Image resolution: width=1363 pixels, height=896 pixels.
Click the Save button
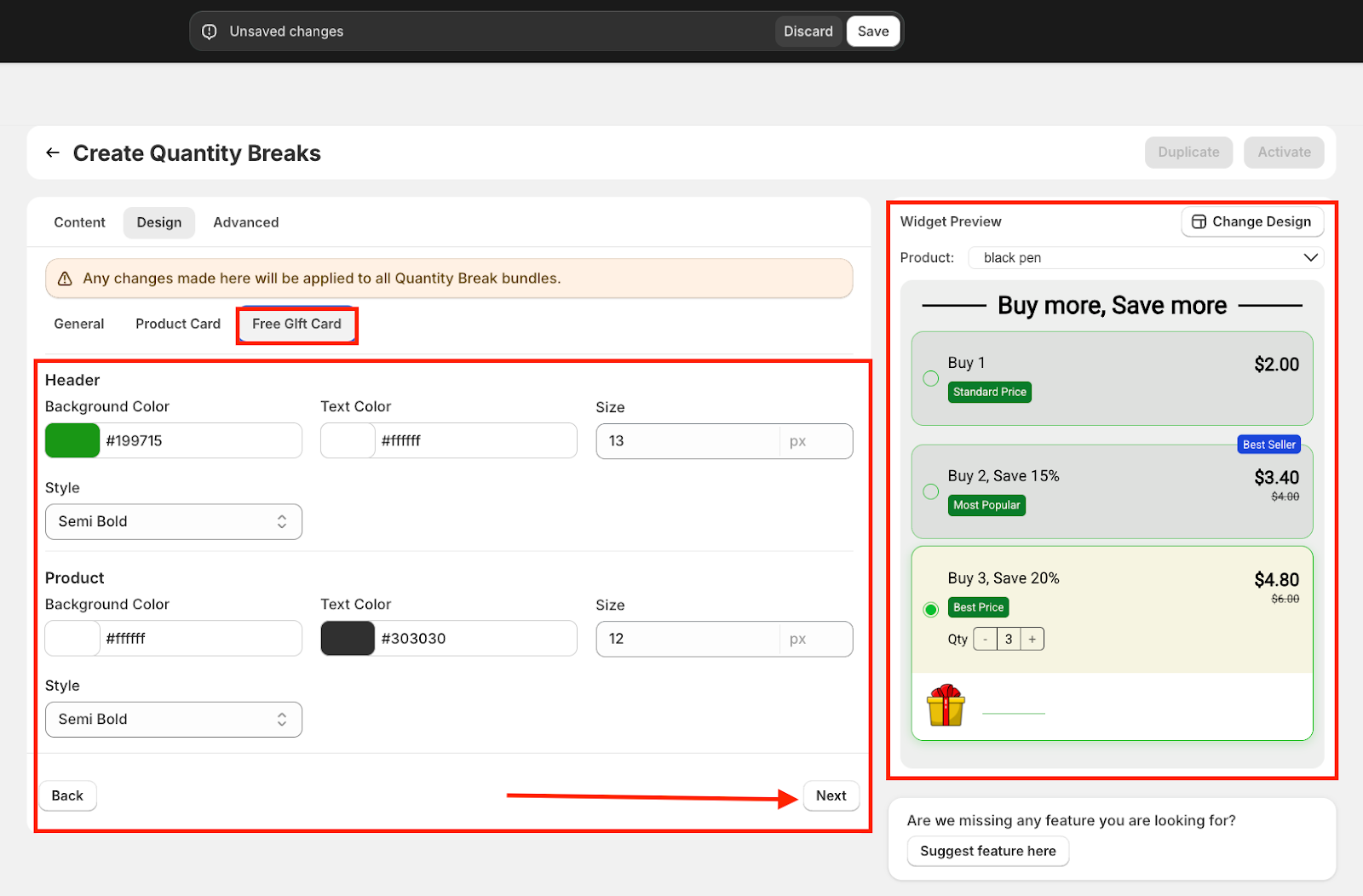click(872, 32)
